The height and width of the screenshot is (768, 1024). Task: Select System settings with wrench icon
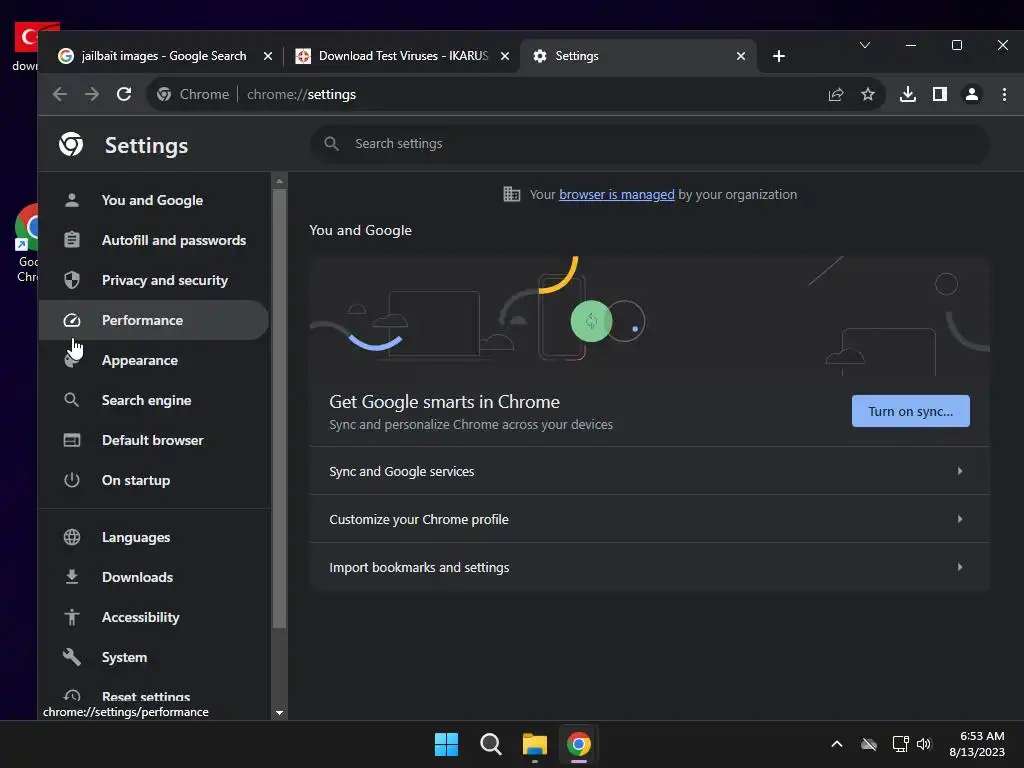point(153,658)
